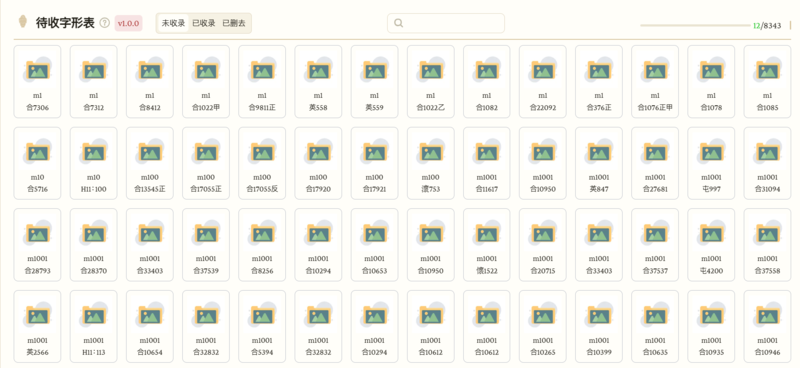The width and height of the screenshot is (800, 368).
Task: Open the m1001 card labeled 合37539
Action: pos(206,245)
